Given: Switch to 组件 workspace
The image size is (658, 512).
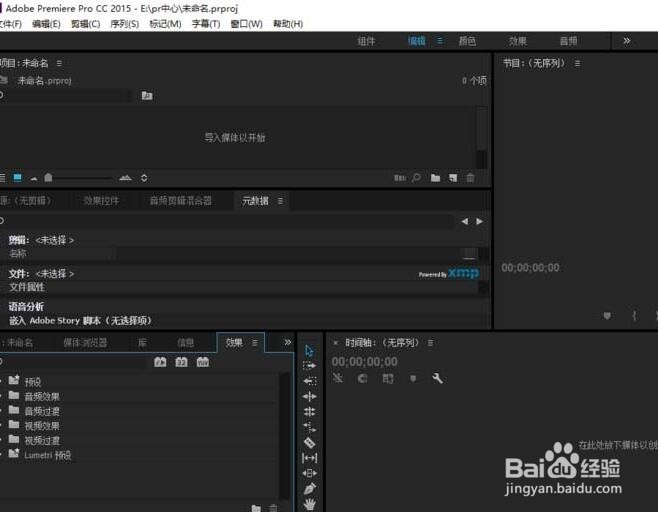Looking at the screenshot, I should 366,41.
